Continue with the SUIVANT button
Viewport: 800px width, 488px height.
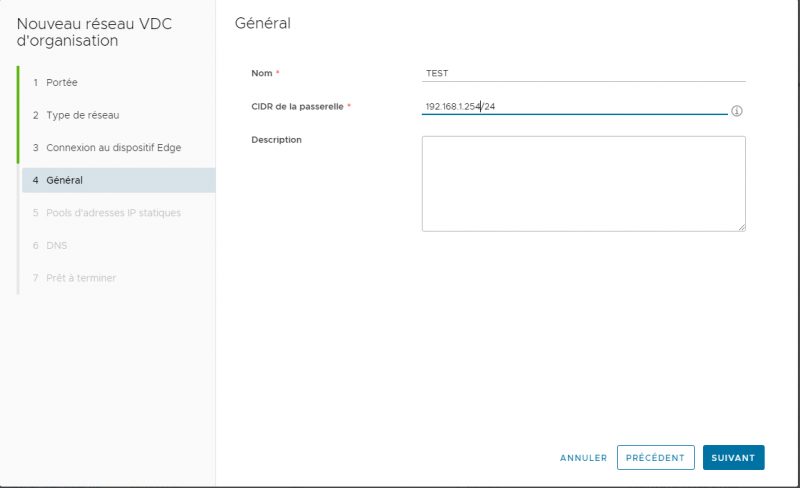(x=733, y=457)
